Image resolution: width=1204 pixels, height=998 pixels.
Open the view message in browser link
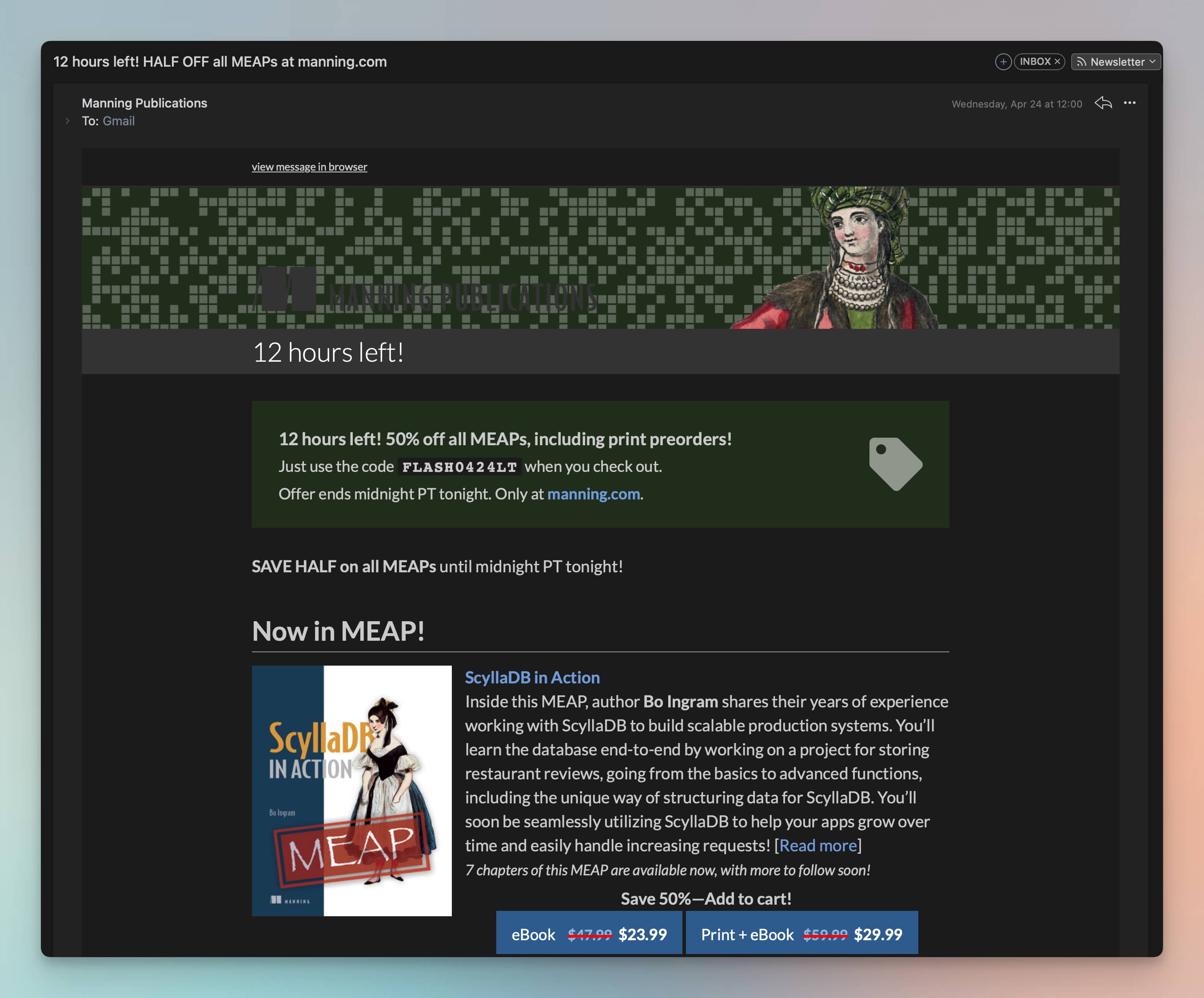tap(309, 167)
